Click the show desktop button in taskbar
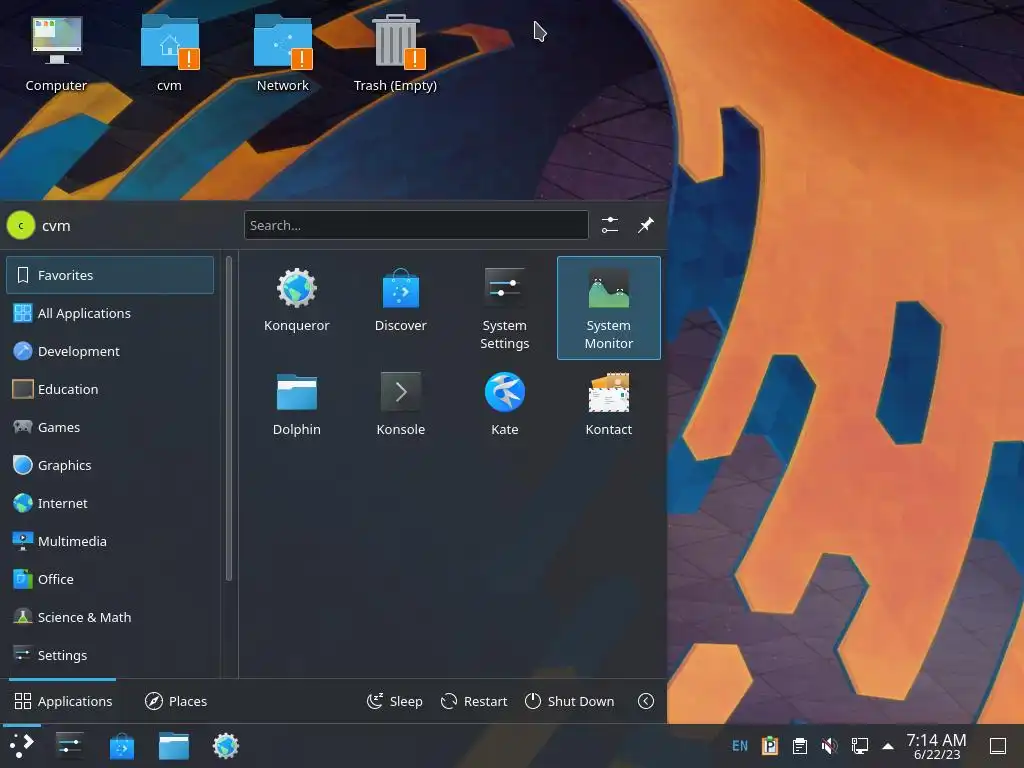 coord(998,745)
